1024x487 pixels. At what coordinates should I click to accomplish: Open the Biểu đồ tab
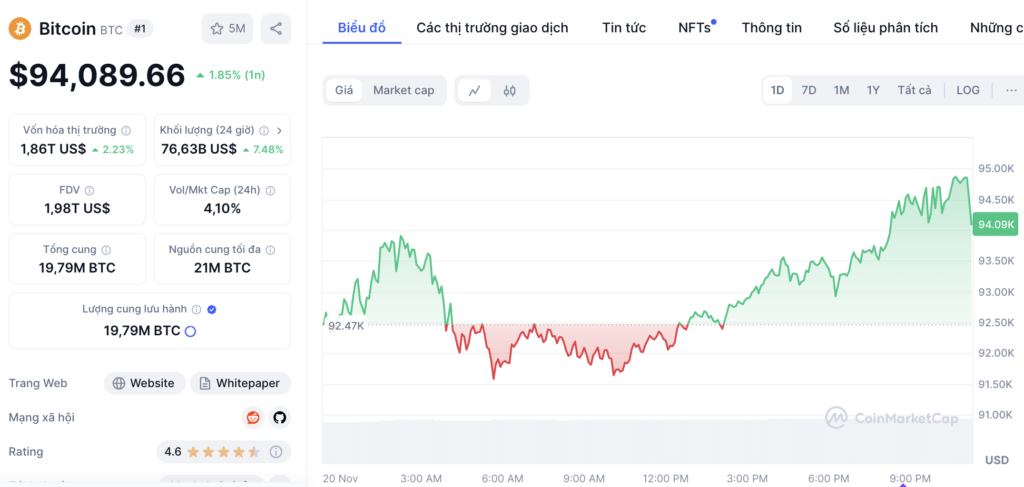tap(362, 27)
